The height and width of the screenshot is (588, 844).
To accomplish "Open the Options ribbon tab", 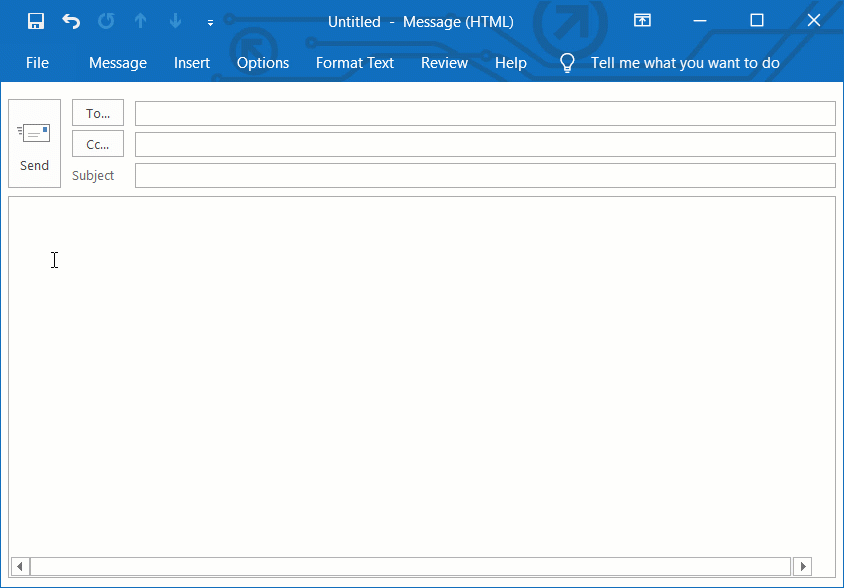I will click(x=262, y=62).
